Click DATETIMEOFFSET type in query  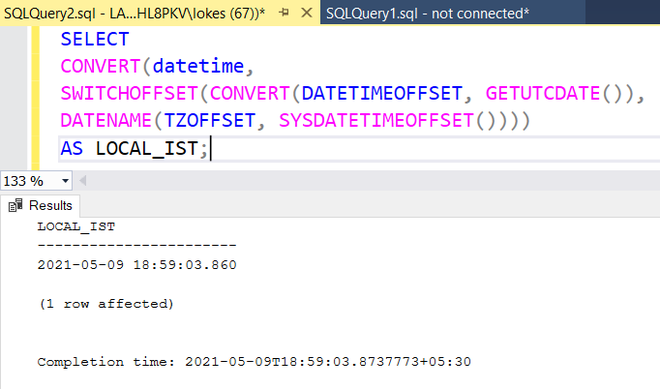coord(382,93)
